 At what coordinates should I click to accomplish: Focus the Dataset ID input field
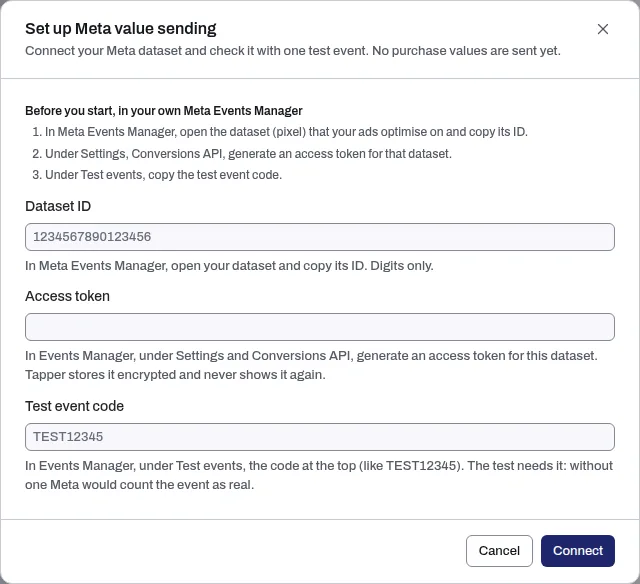(320, 237)
